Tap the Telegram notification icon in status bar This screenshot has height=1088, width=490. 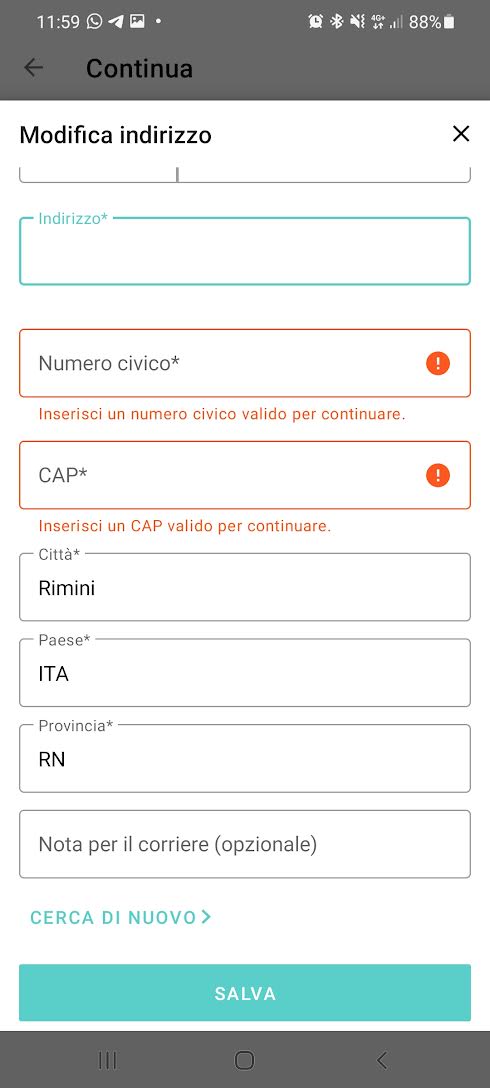pyautogui.click(x=116, y=22)
